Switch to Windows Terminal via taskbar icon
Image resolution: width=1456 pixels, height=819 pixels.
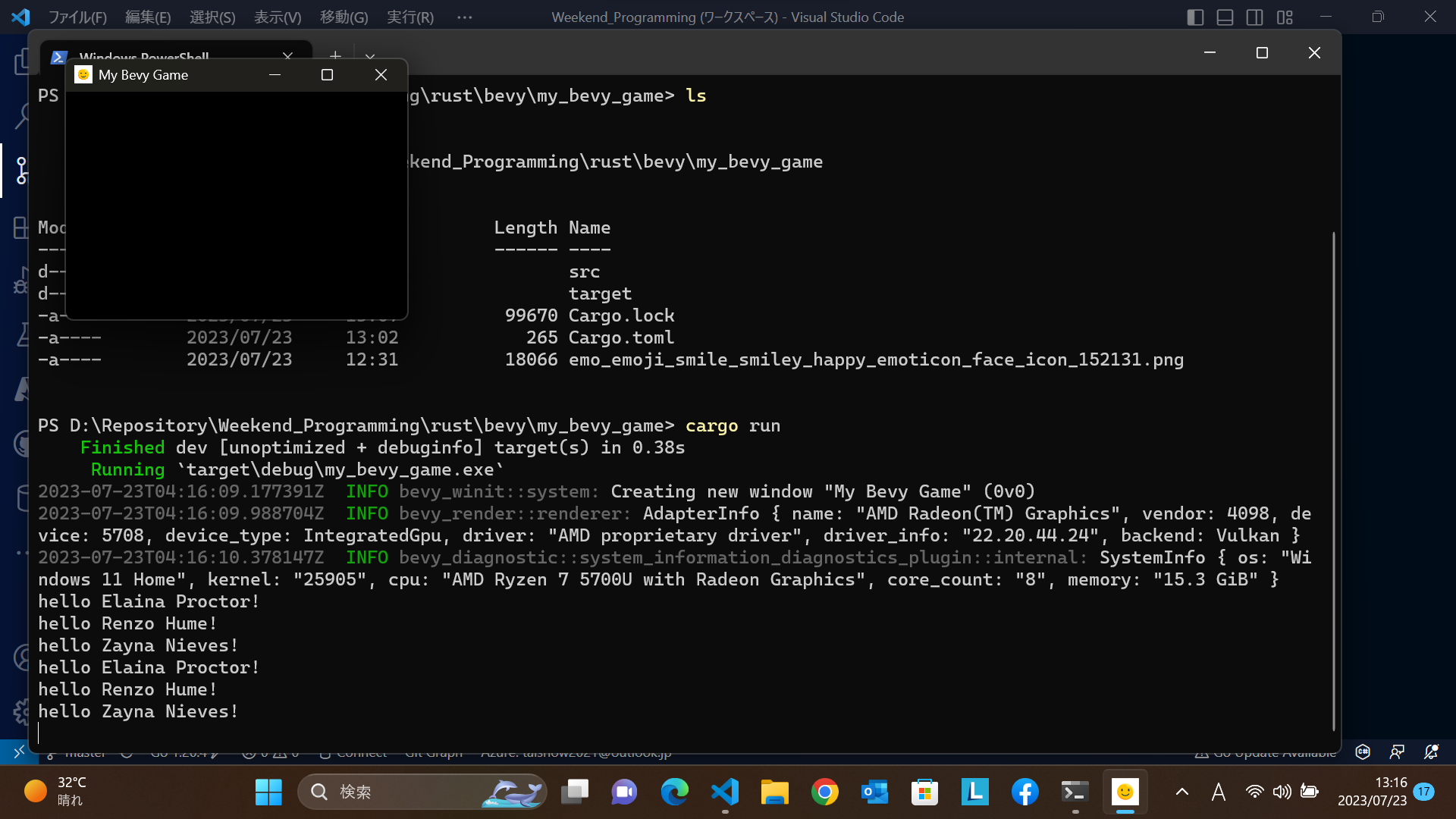(x=1075, y=792)
